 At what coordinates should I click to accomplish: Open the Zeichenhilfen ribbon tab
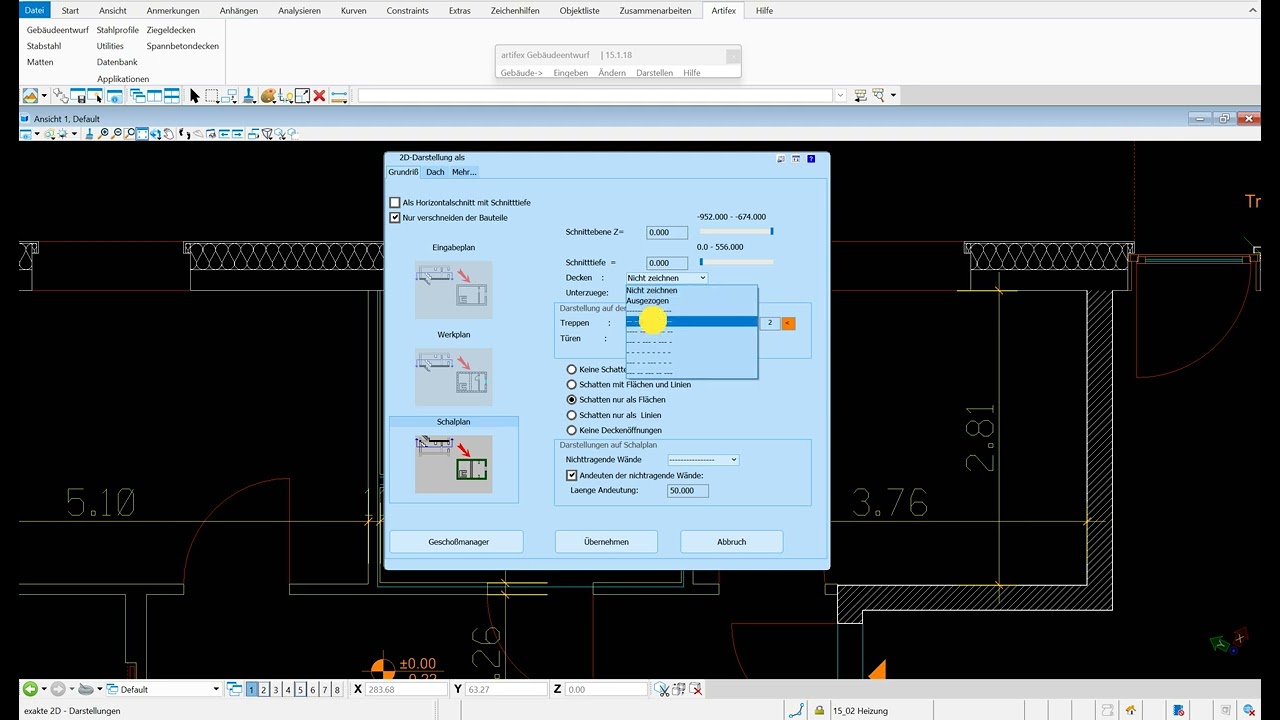515,11
